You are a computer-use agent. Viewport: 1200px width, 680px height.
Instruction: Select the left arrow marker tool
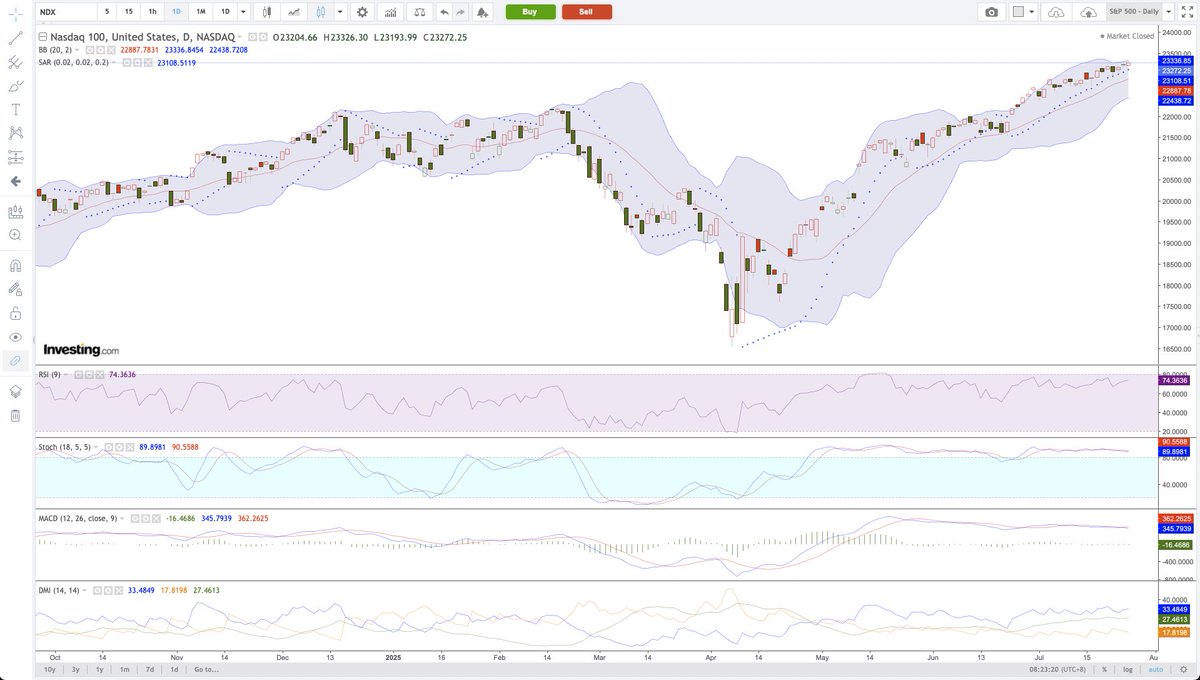pyautogui.click(x=15, y=181)
